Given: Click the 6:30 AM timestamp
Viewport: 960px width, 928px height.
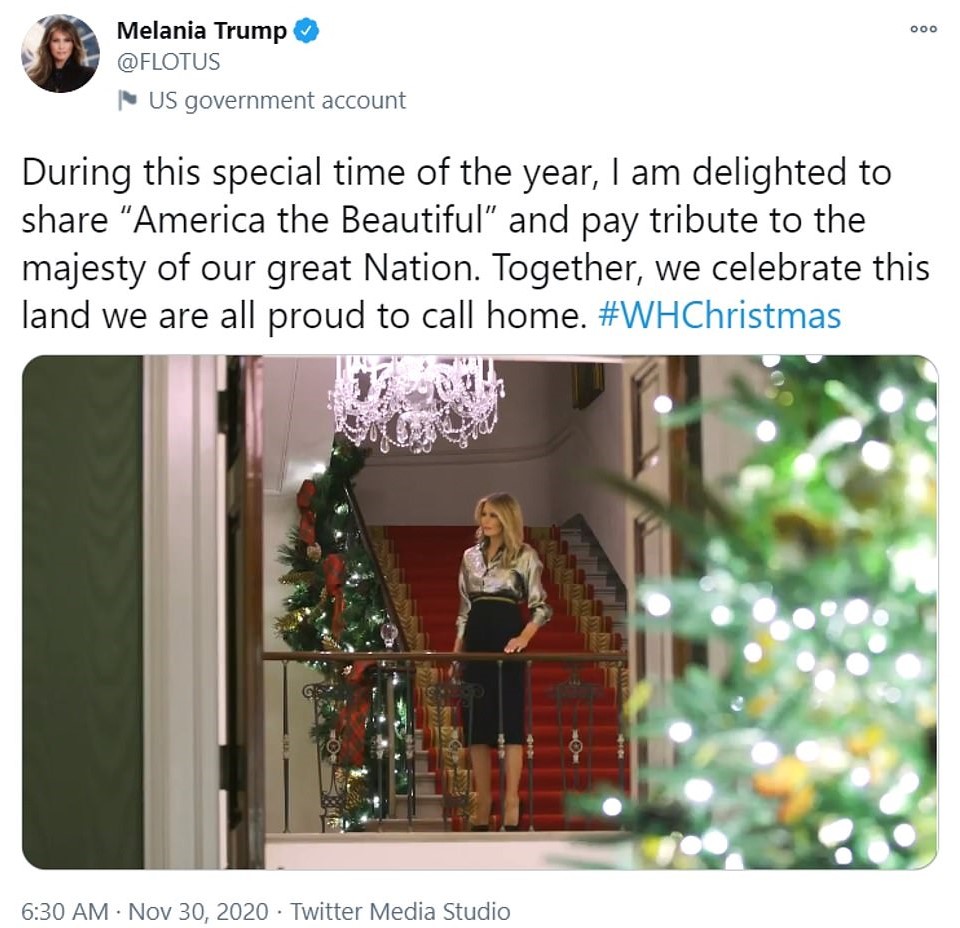Looking at the screenshot, I should click(64, 911).
